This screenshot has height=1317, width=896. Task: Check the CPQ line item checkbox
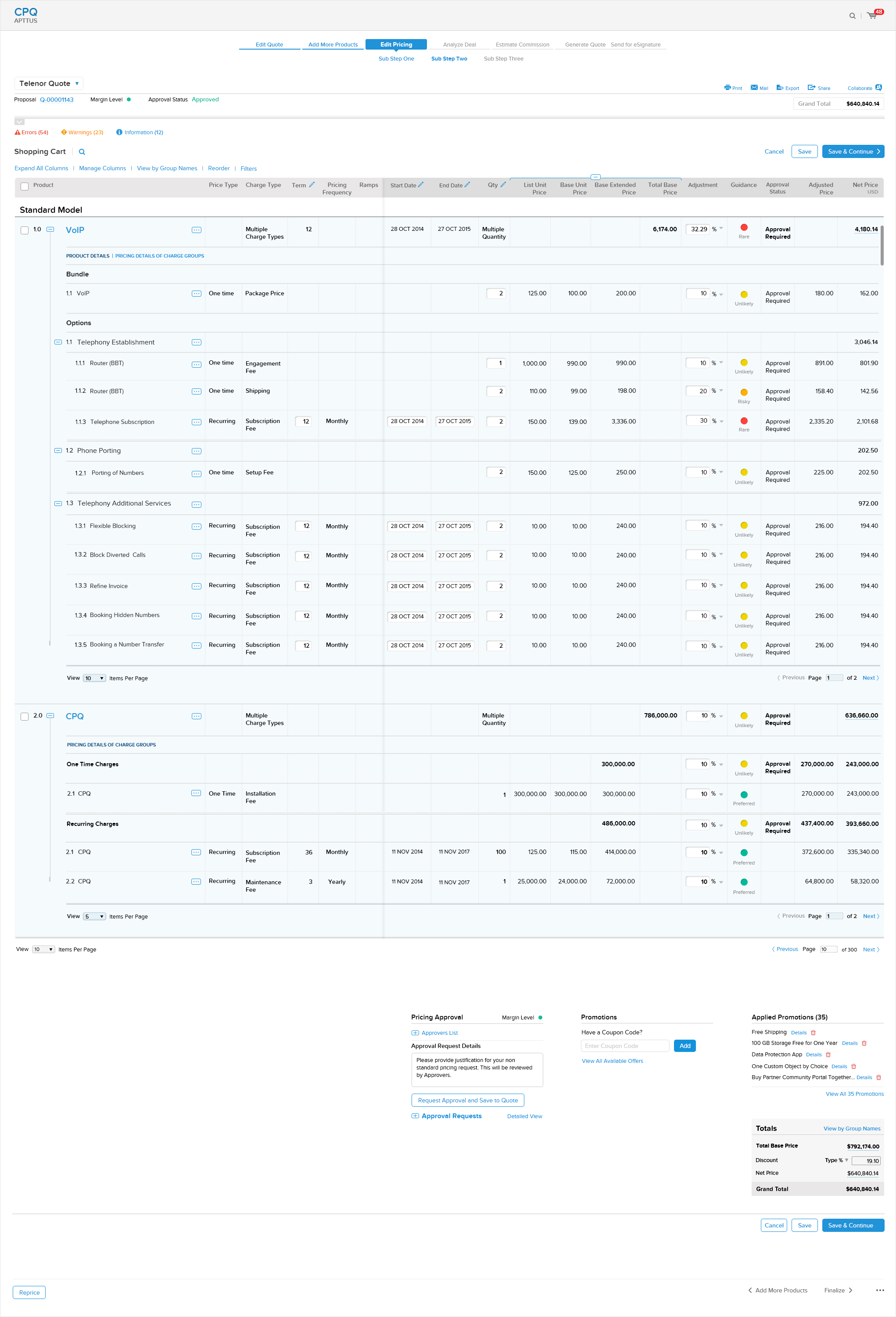[x=25, y=716]
